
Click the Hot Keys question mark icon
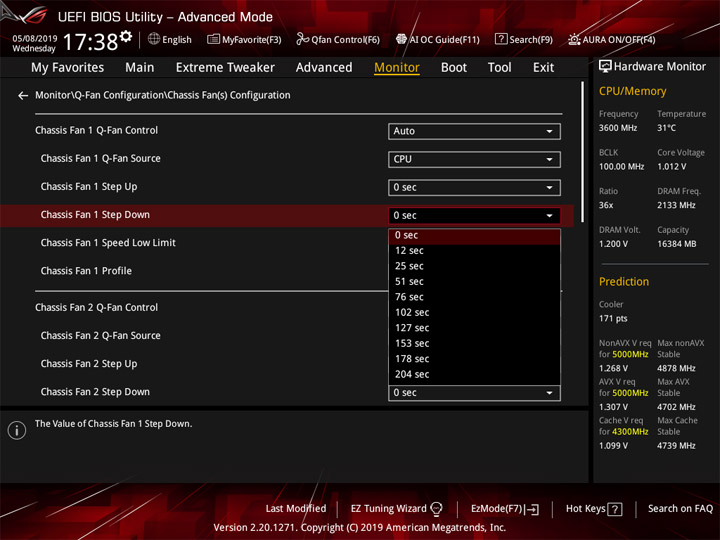pyautogui.click(x=615, y=509)
